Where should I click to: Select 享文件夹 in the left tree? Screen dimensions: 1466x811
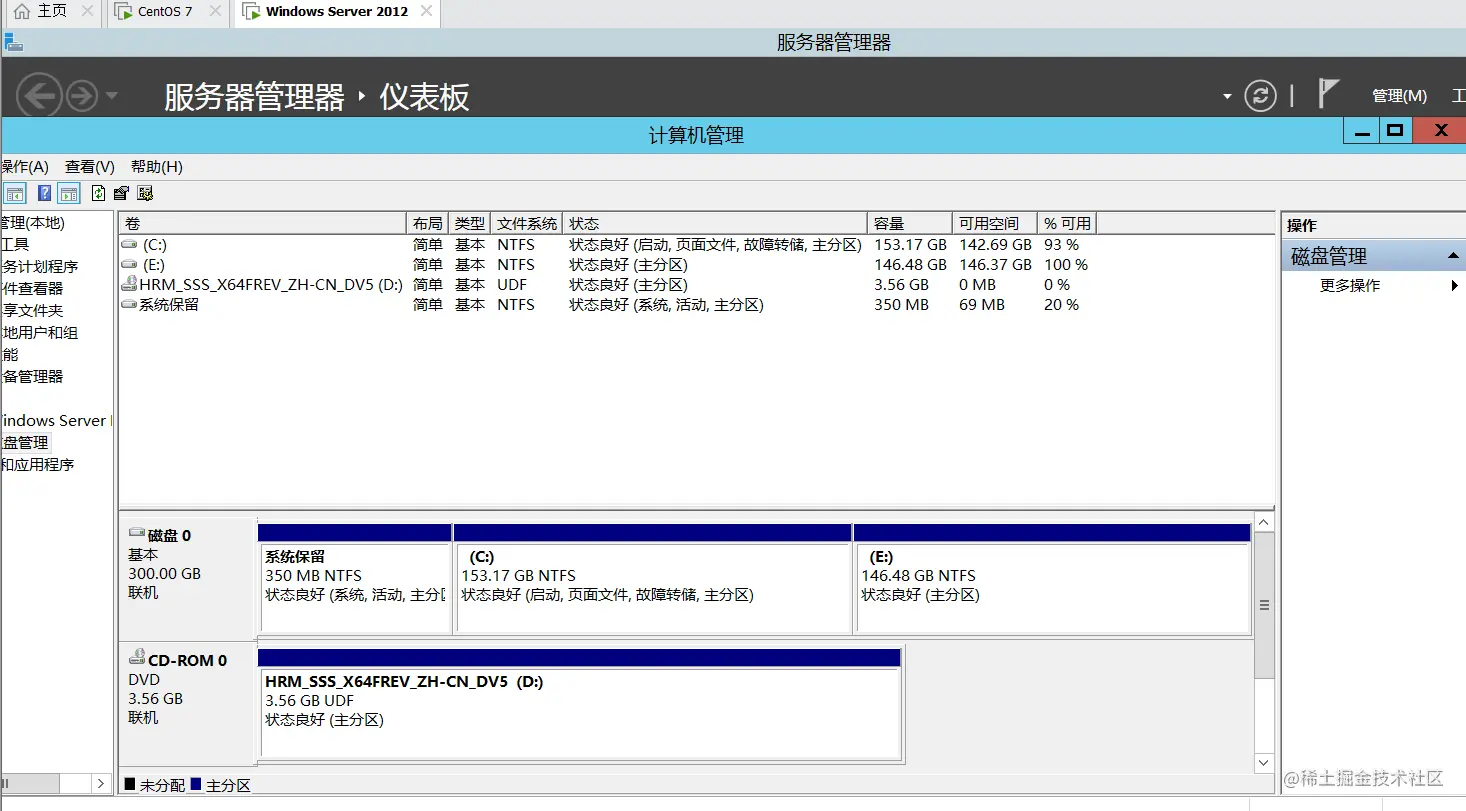point(32,310)
